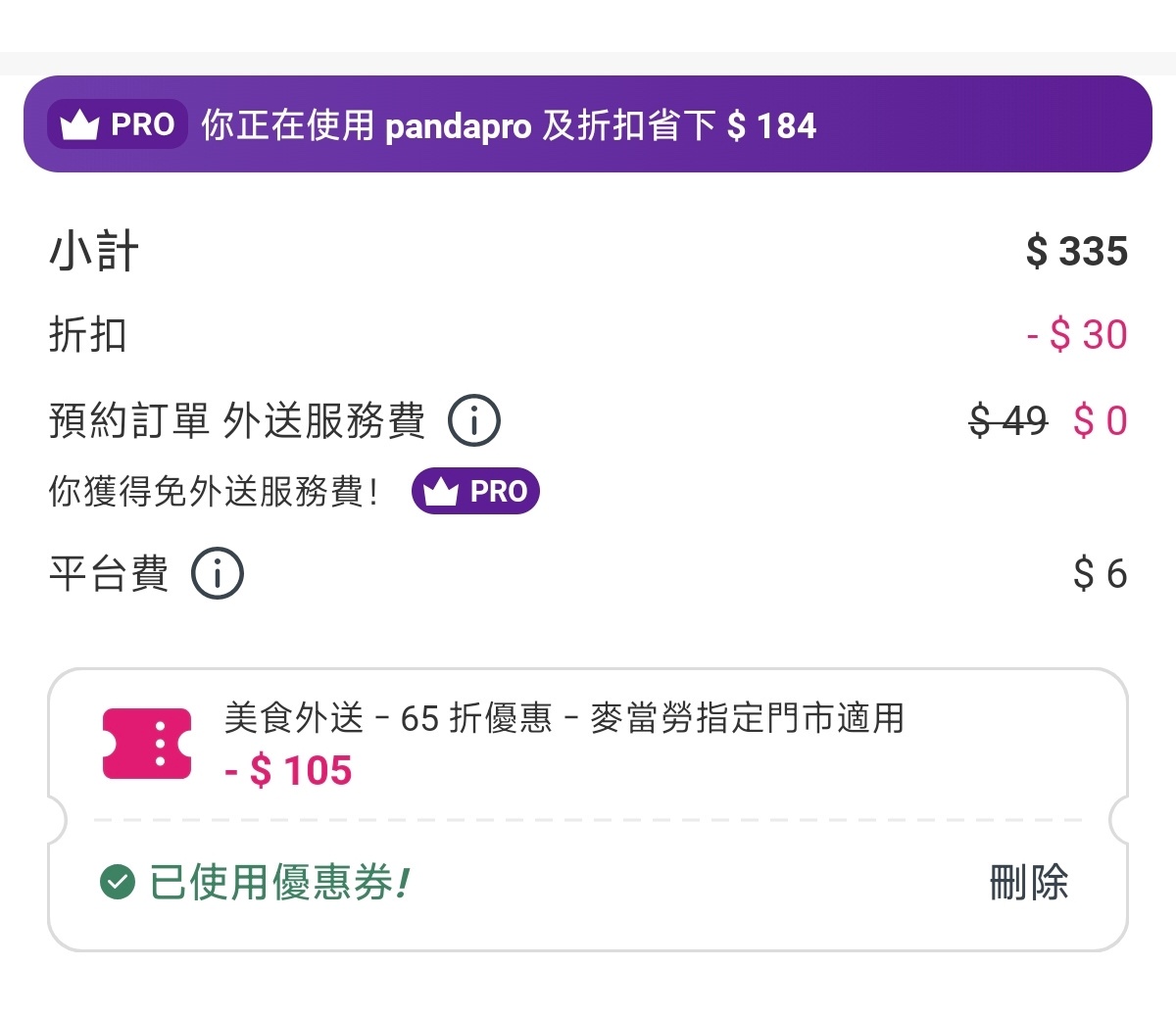Image resolution: width=1176 pixels, height=1016 pixels.
Task: Click the - $ 30 discount amount
Action: (1076, 335)
